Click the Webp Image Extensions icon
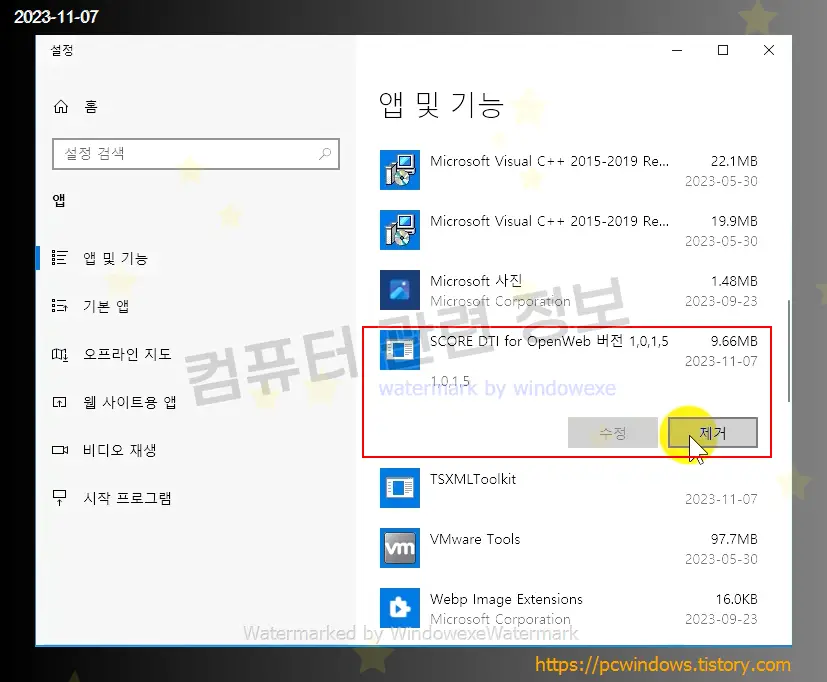This screenshot has height=682, width=827. [x=400, y=608]
